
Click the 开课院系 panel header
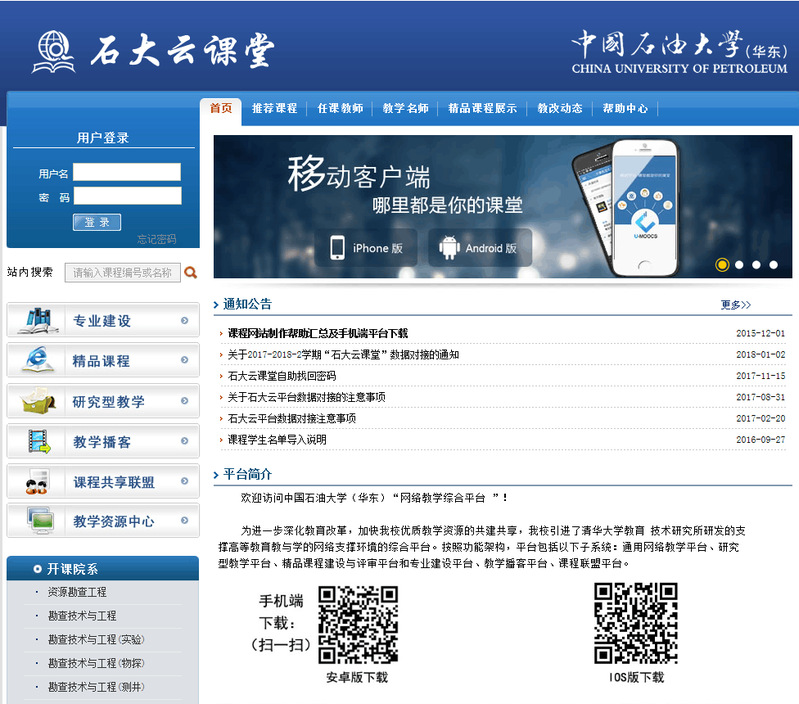[x=103, y=568]
